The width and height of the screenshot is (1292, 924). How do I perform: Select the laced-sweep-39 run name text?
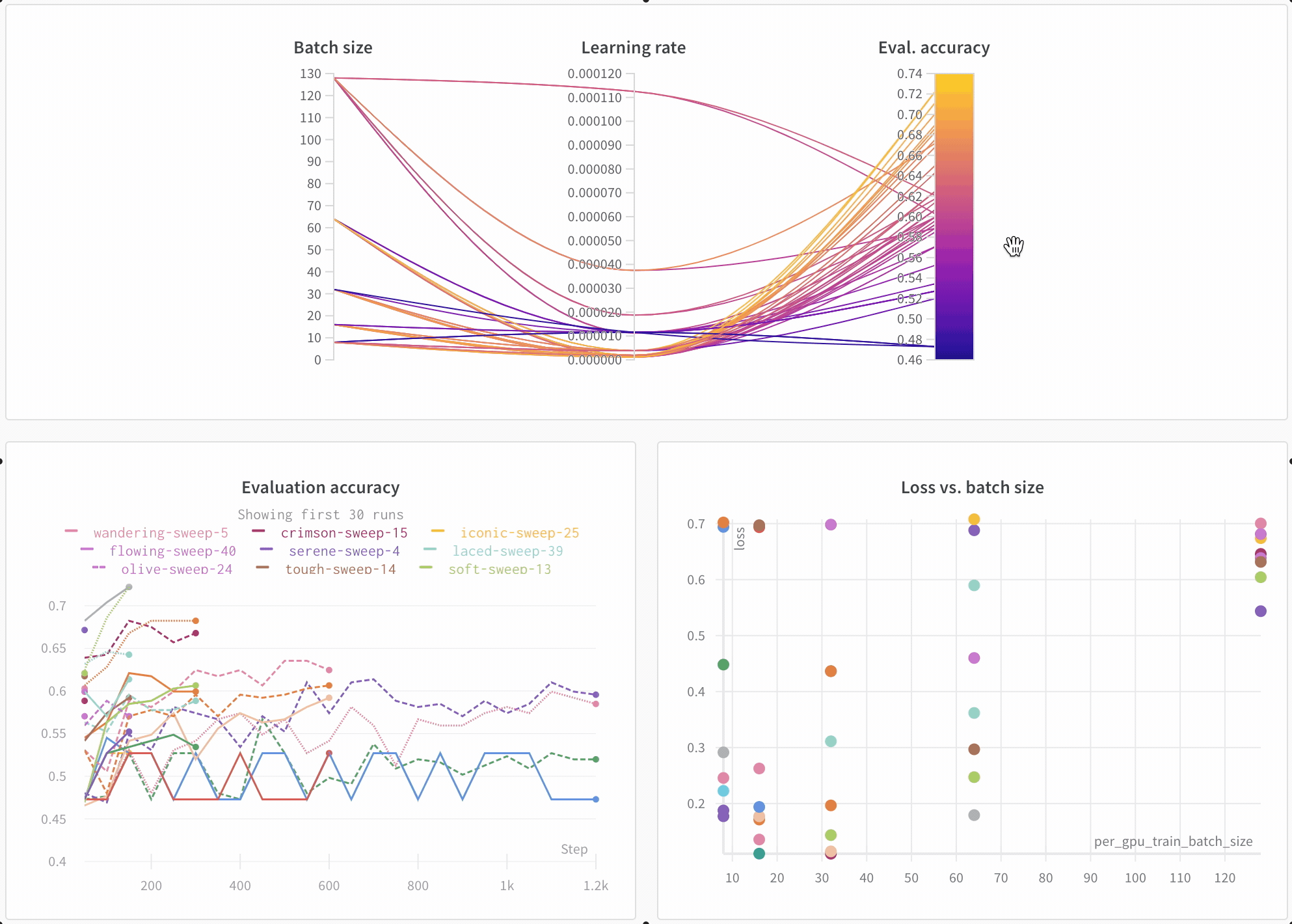(508, 551)
